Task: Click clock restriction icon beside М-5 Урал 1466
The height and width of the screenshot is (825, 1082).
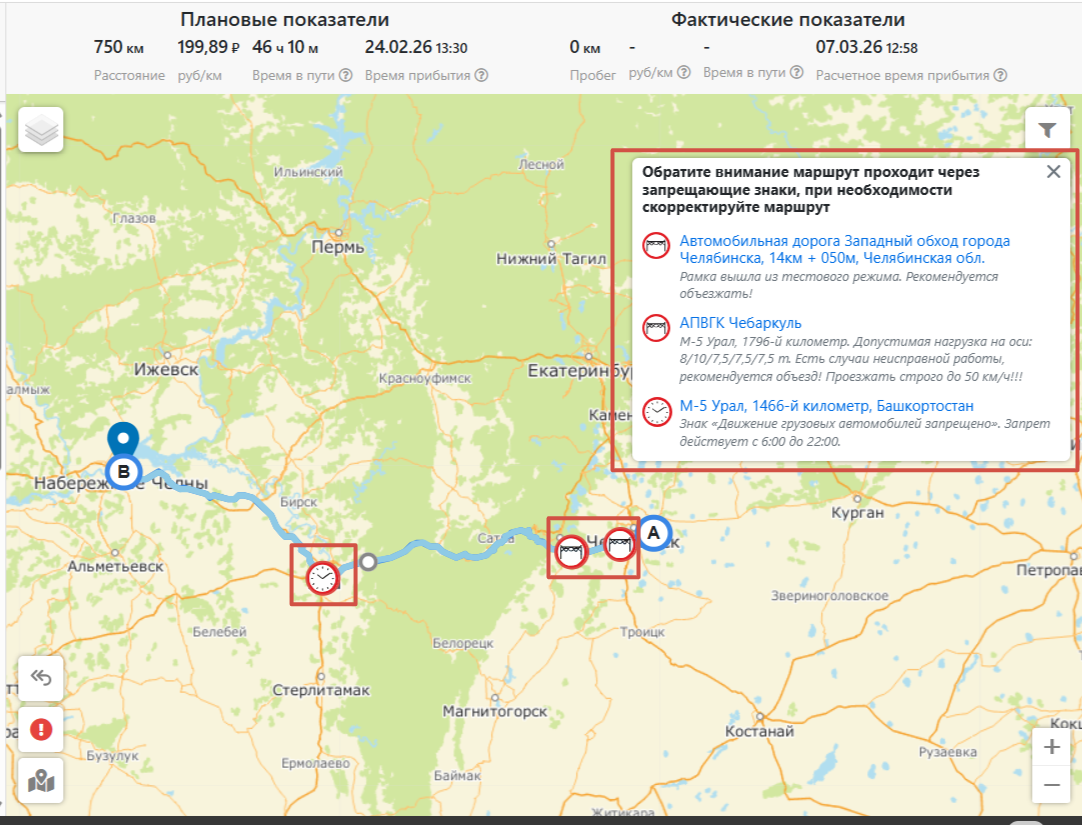Action: point(656,411)
